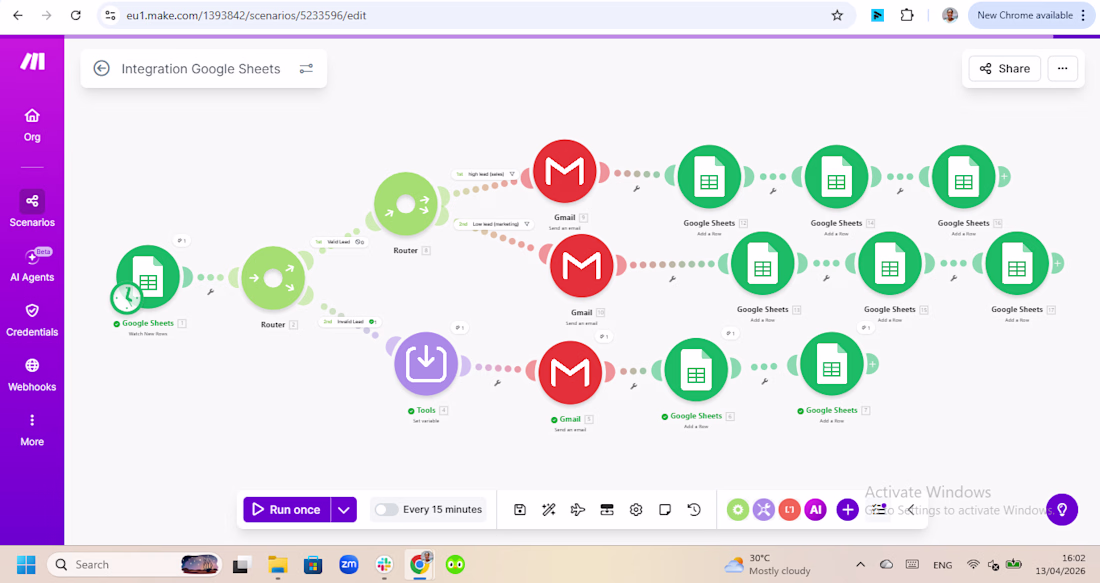
Task: Expand the Run once dropdown arrow
Action: [344, 510]
